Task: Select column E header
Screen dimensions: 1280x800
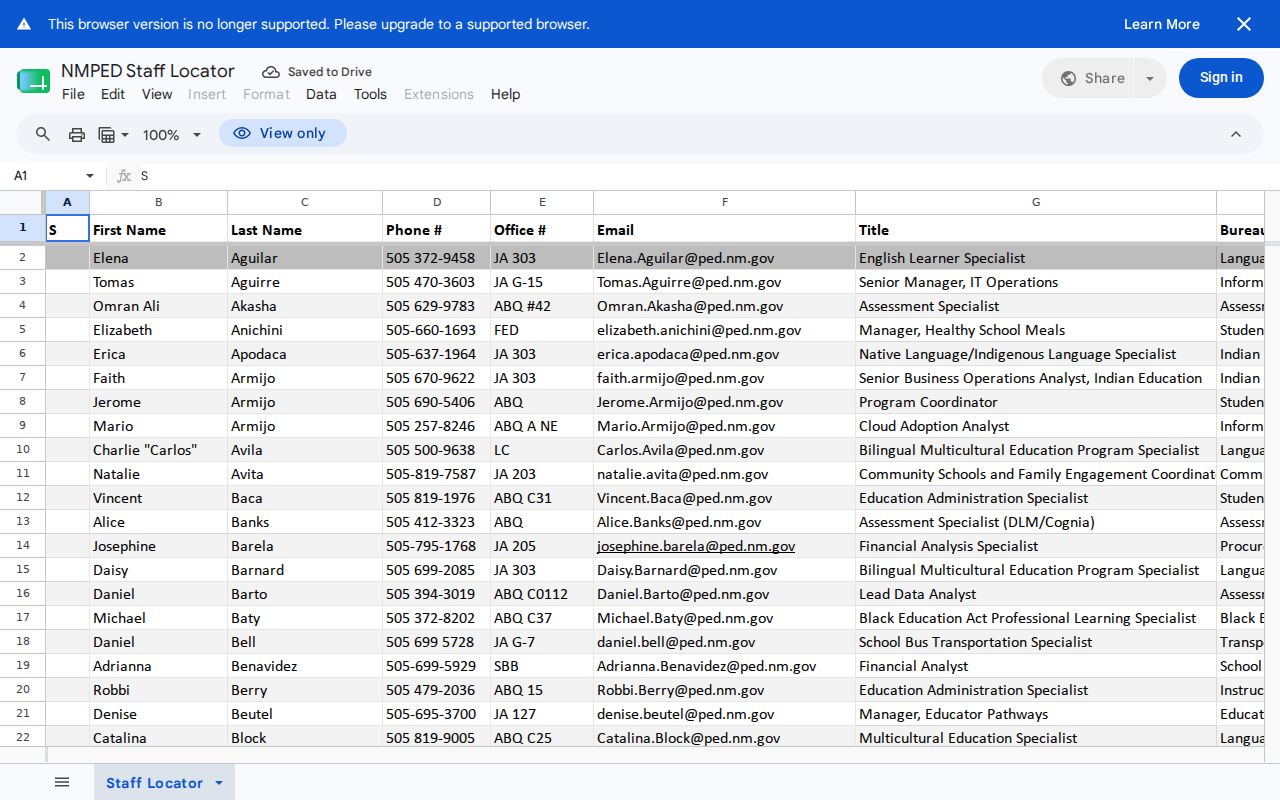Action: pyautogui.click(x=542, y=202)
